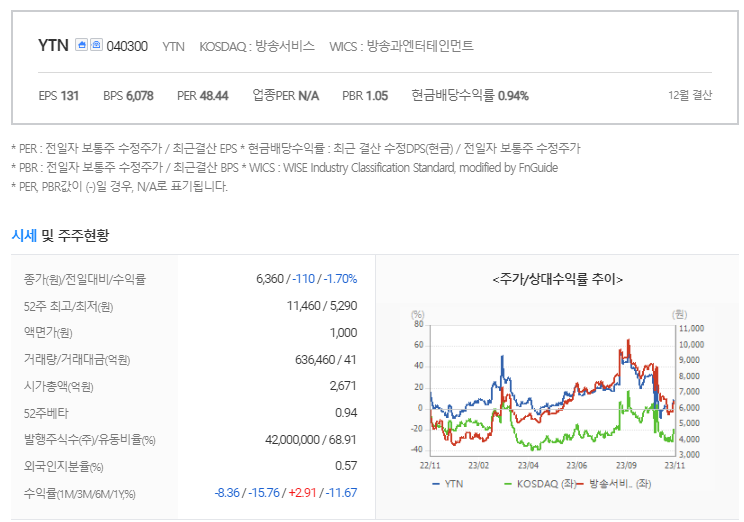Click the beta value 0.94 in table
744x522 pixels.
(x=346, y=413)
